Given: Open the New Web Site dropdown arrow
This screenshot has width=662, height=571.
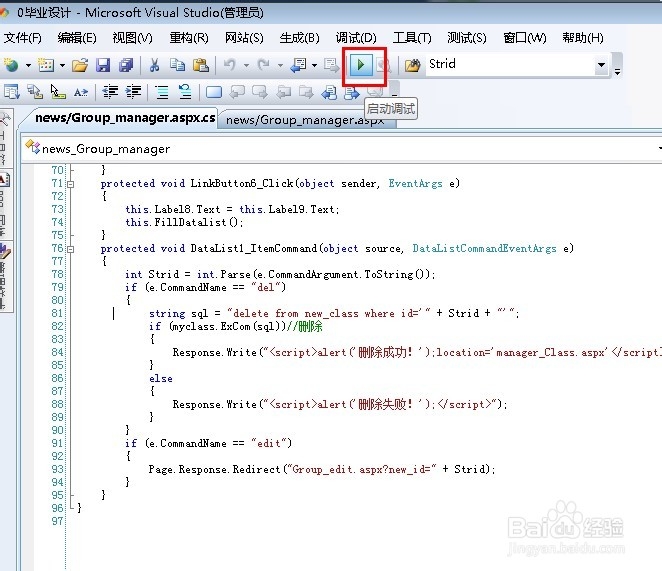Looking at the screenshot, I should click(x=28, y=65).
